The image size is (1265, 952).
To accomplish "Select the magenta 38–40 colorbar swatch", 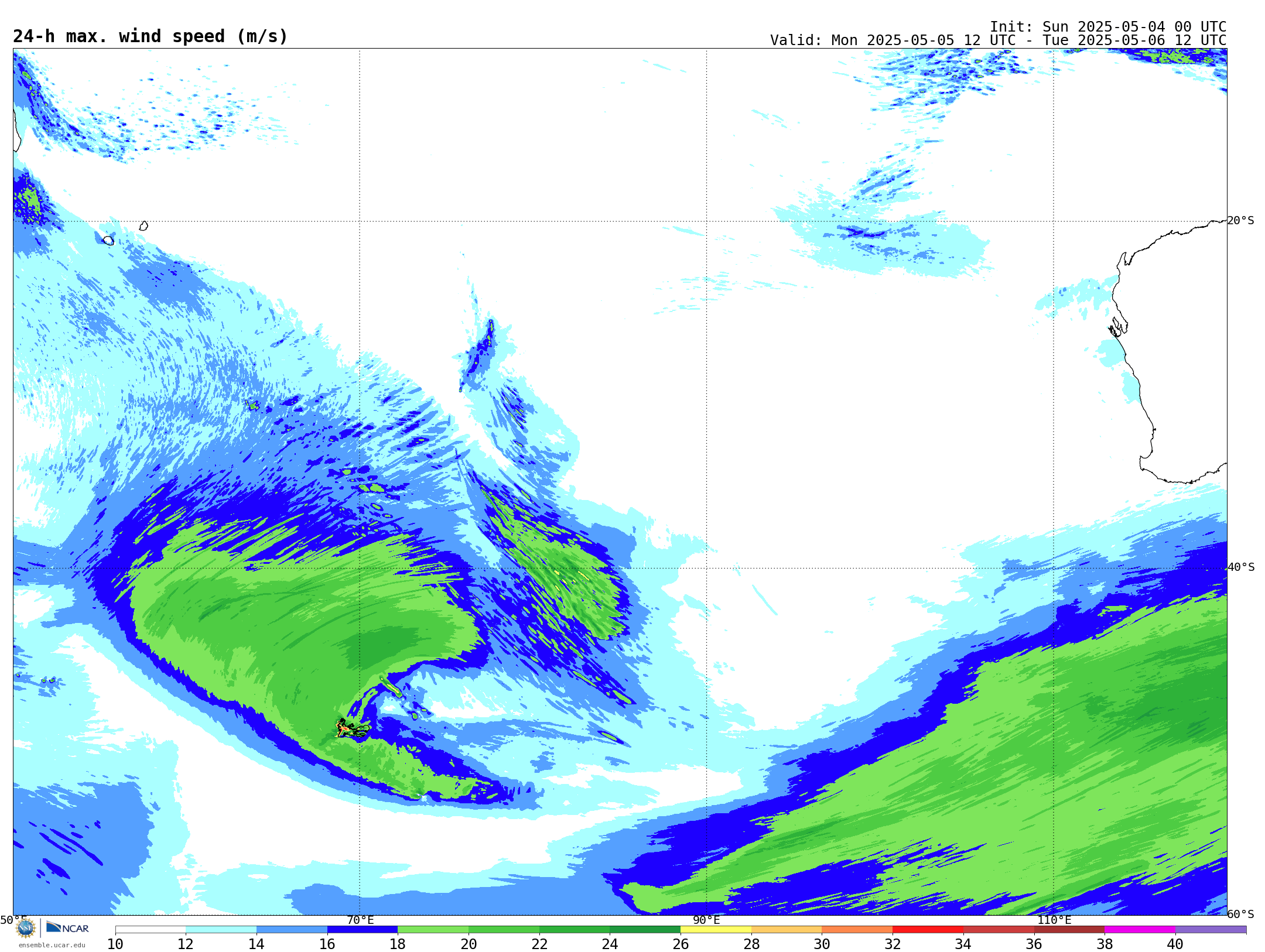I will click(1140, 930).
